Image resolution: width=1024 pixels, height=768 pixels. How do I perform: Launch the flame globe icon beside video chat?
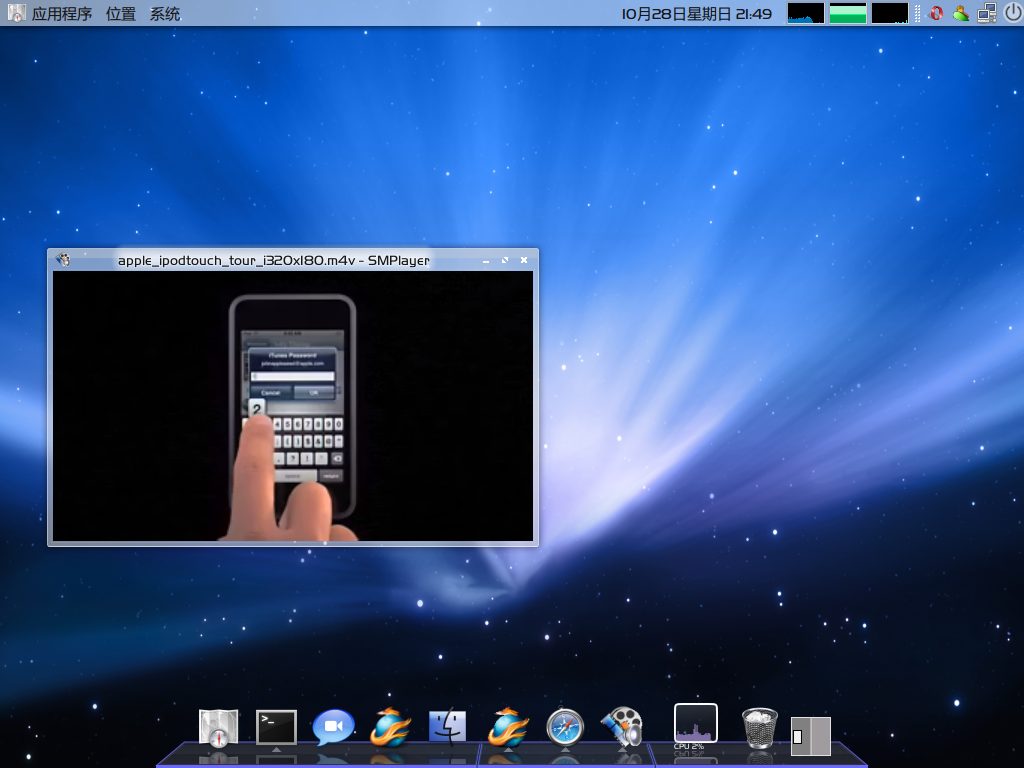(x=391, y=727)
